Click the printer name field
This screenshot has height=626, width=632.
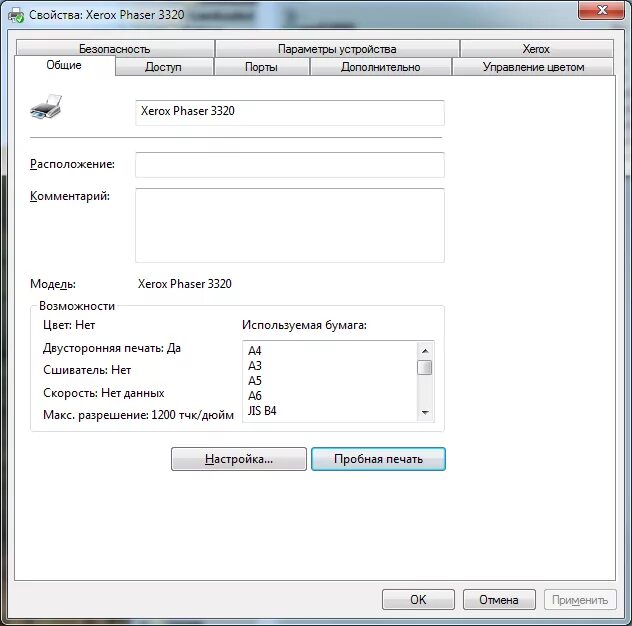point(290,113)
